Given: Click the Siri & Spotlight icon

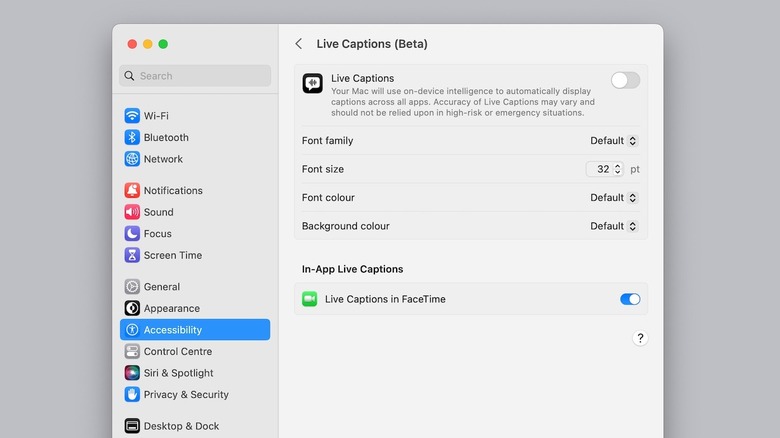Looking at the screenshot, I should coord(132,373).
